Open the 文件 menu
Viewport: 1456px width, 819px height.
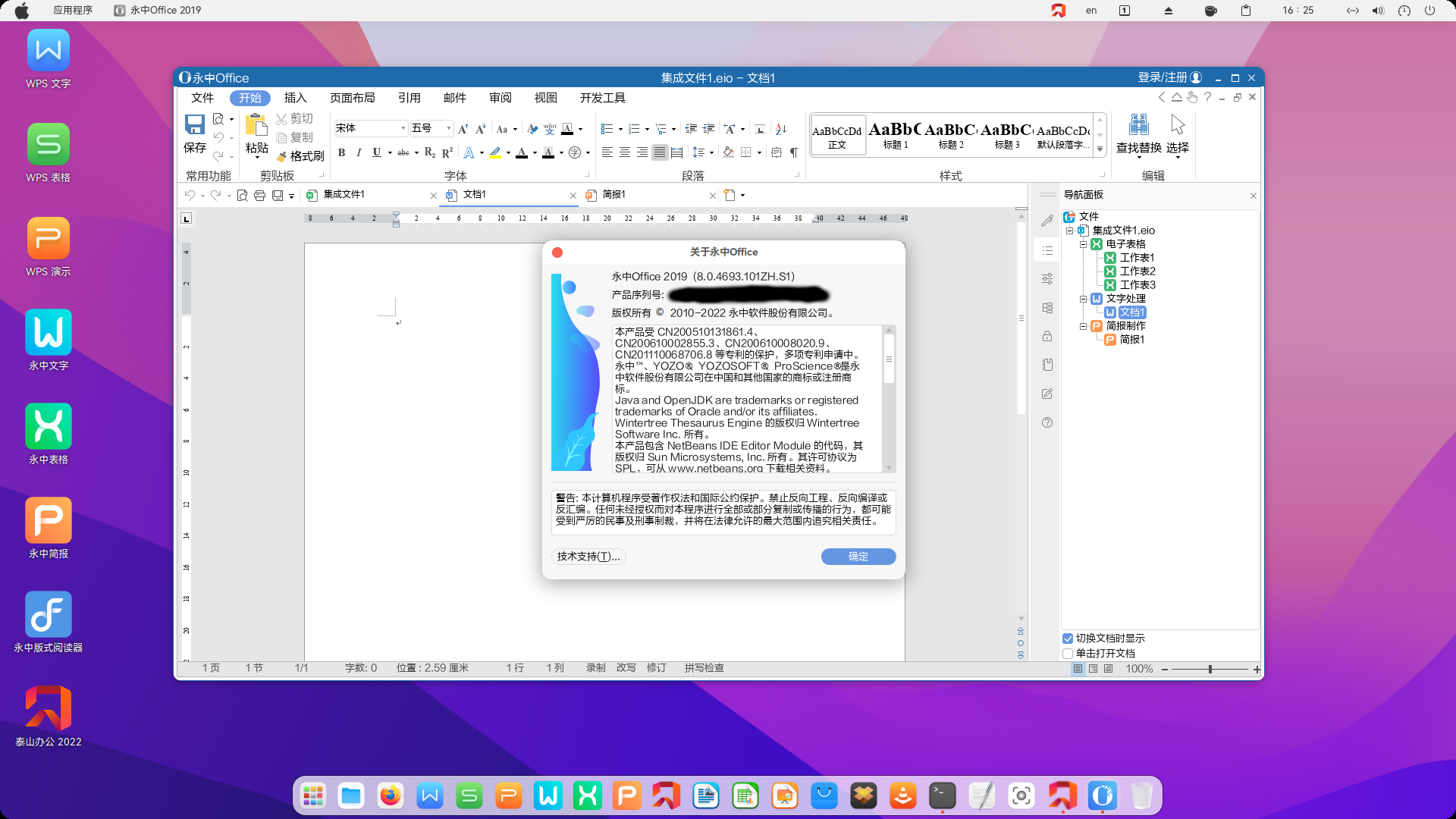point(202,98)
